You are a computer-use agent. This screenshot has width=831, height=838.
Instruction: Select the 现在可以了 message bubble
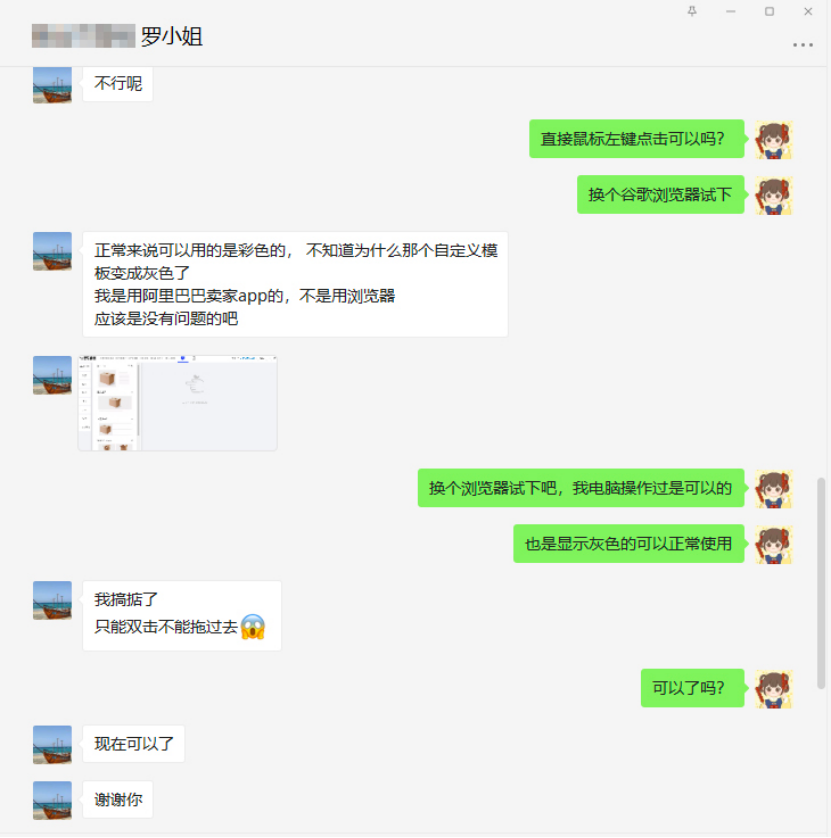[x=134, y=744]
